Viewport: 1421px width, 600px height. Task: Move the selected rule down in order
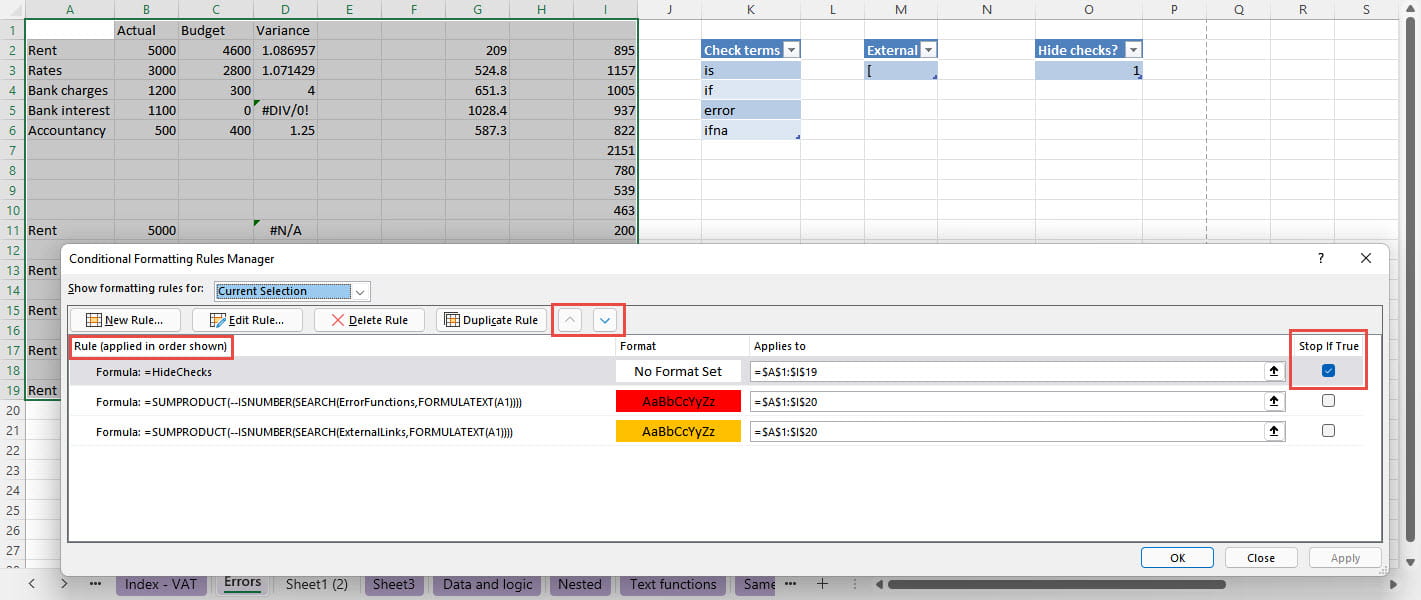605,319
